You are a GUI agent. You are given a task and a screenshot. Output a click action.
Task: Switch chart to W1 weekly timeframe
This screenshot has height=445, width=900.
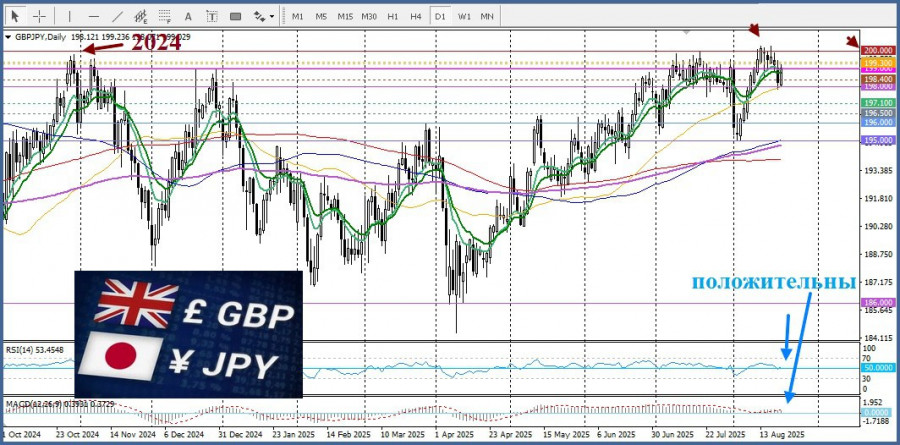(464, 16)
